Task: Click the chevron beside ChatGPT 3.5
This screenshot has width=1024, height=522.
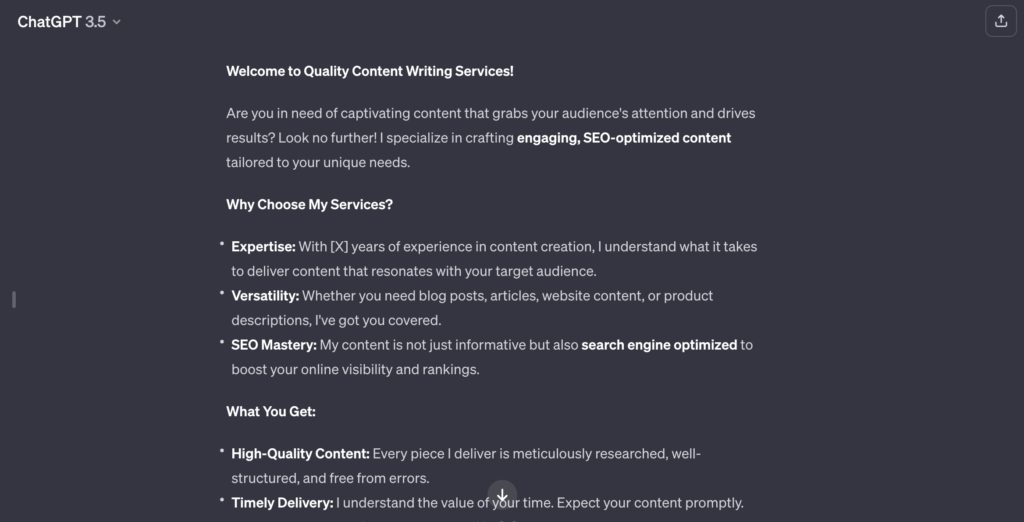Action: (x=117, y=22)
